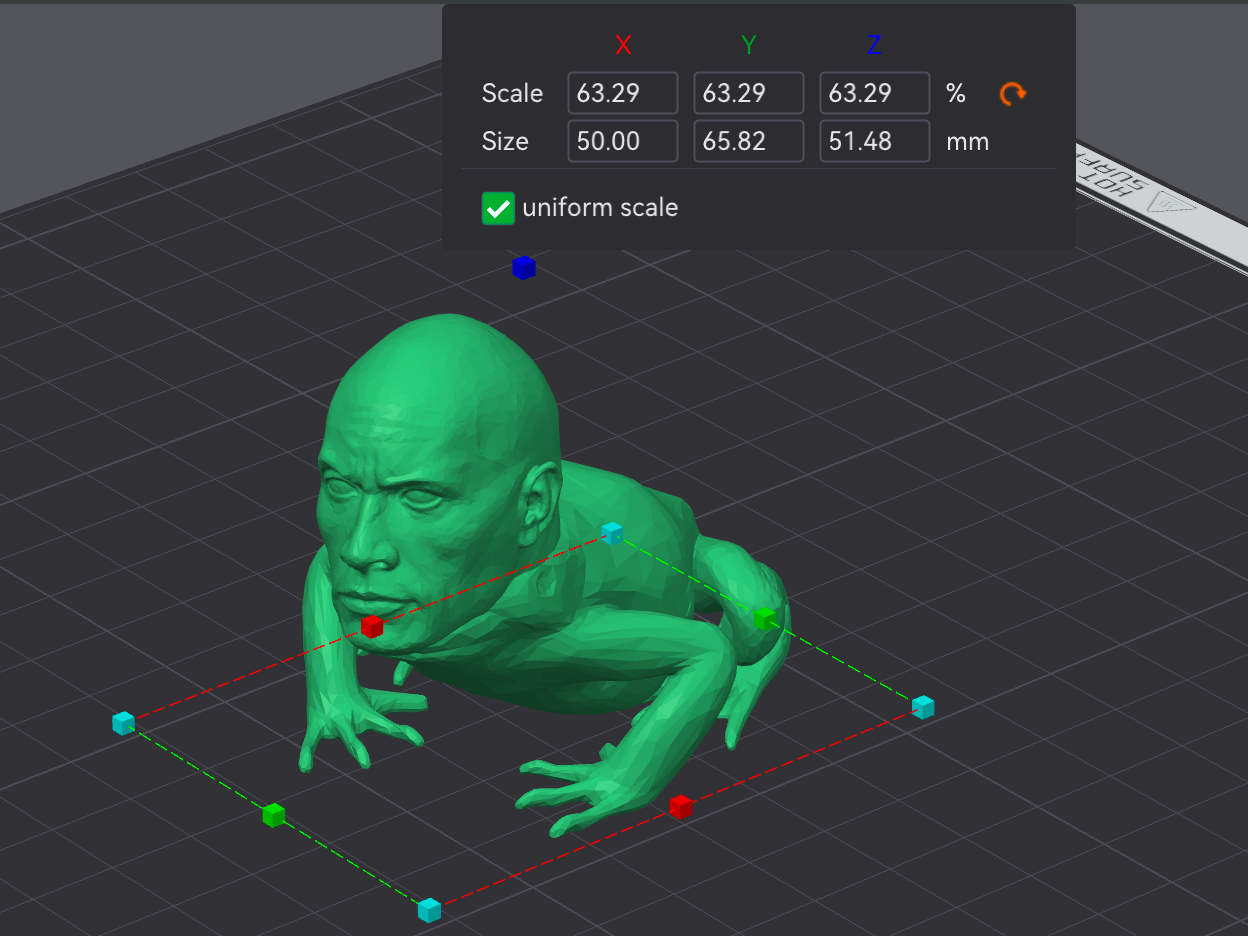Viewport: 1248px width, 936px height.
Task: Click the Scale row label
Action: tap(512, 93)
